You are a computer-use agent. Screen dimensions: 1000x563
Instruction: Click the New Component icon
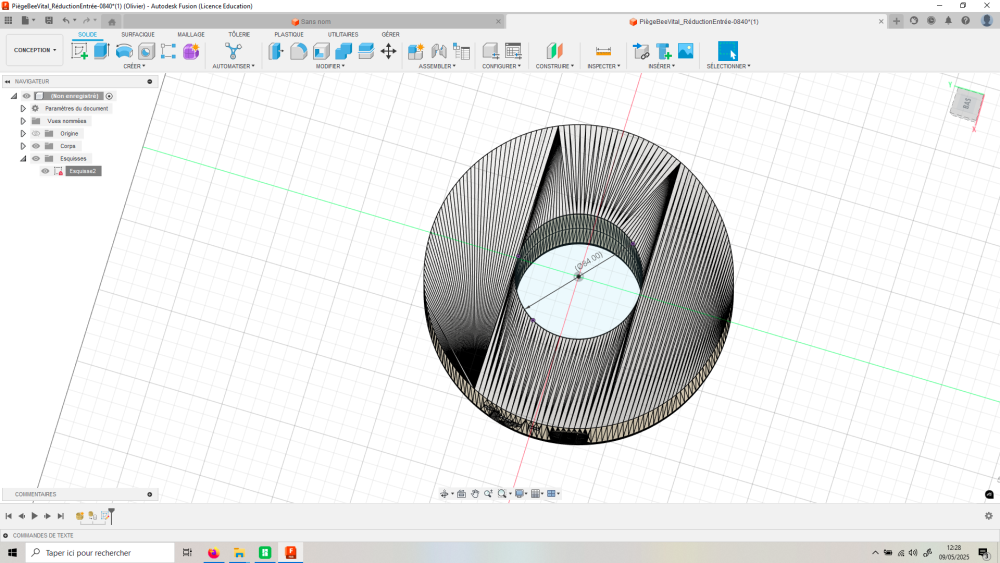(x=416, y=51)
